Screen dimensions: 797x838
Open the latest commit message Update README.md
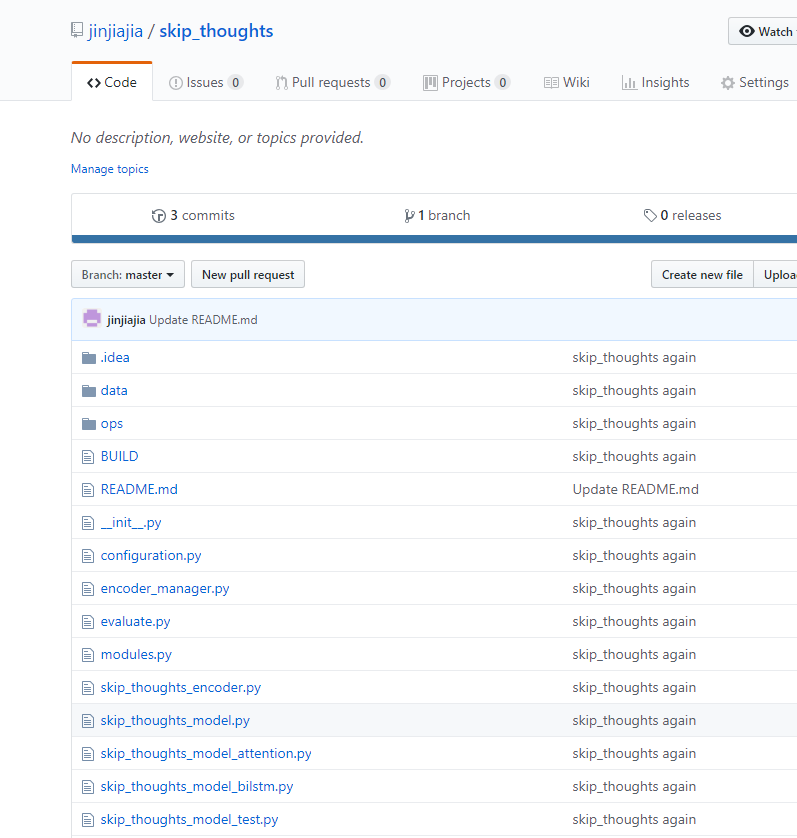tap(203, 320)
